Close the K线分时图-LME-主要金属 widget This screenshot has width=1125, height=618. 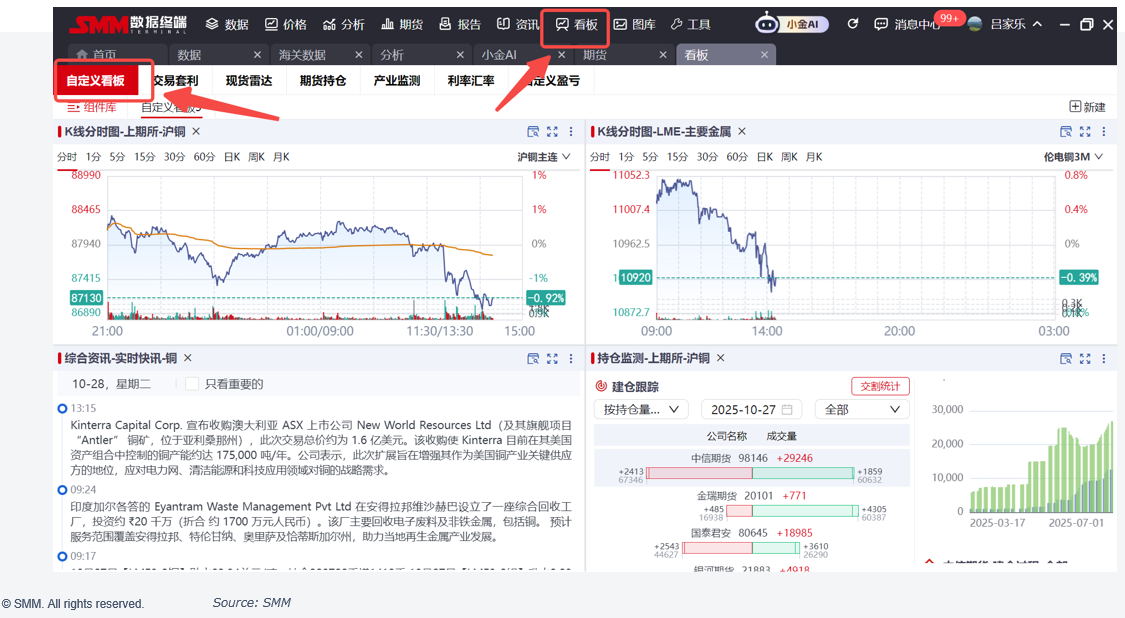point(742,131)
